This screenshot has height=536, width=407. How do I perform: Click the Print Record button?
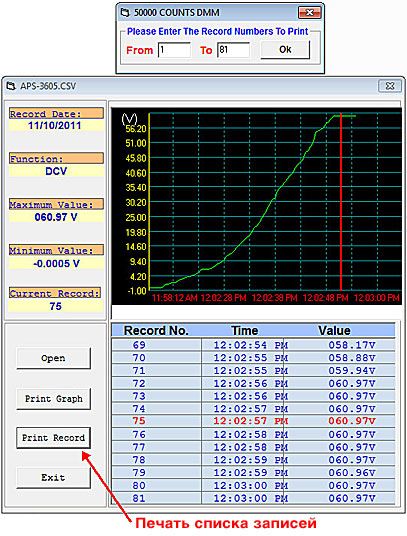pos(53,438)
